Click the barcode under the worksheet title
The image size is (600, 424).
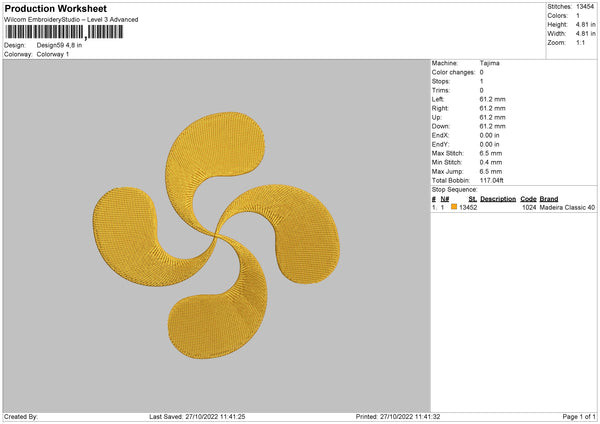(64, 32)
